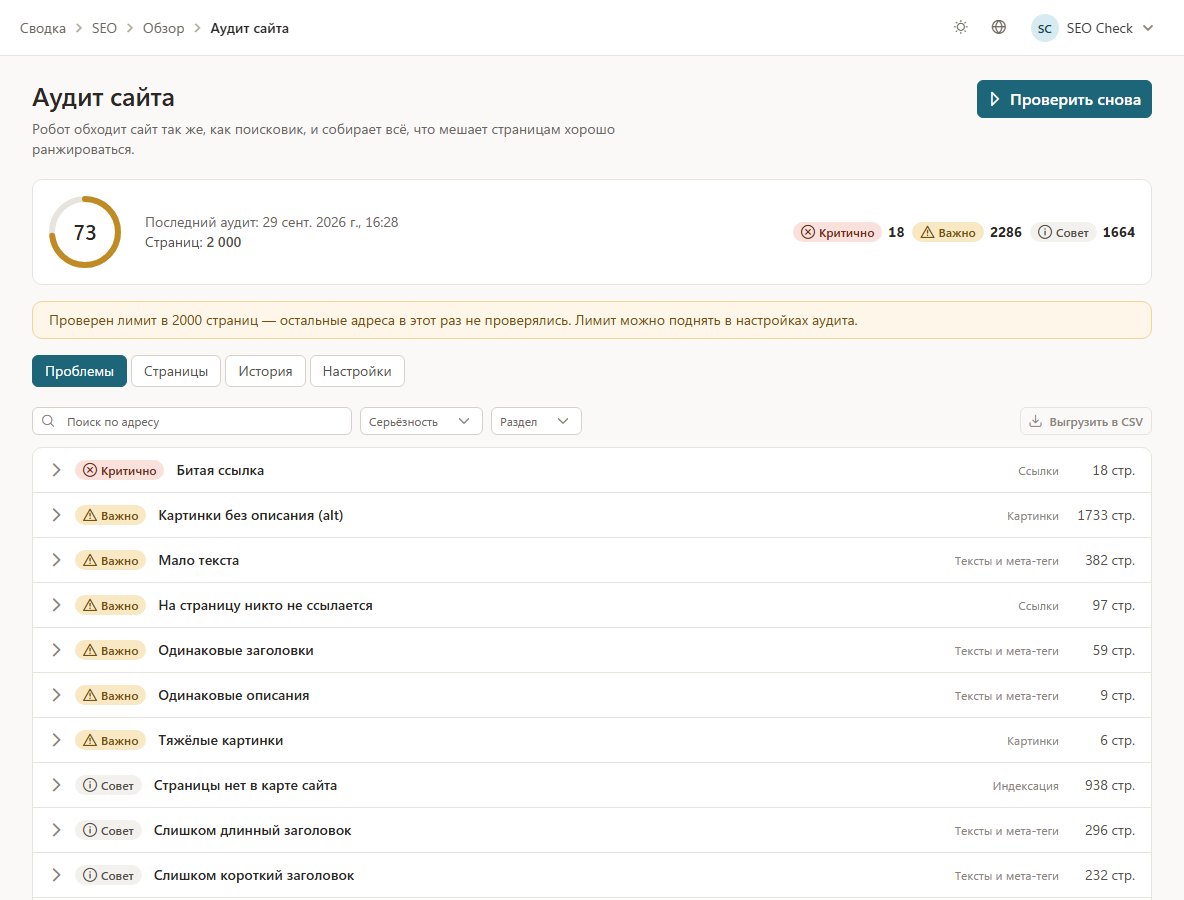The height and width of the screenshot is (900, 1184).
Task: Click the SC account avatar
Action: coord(1044,28)
